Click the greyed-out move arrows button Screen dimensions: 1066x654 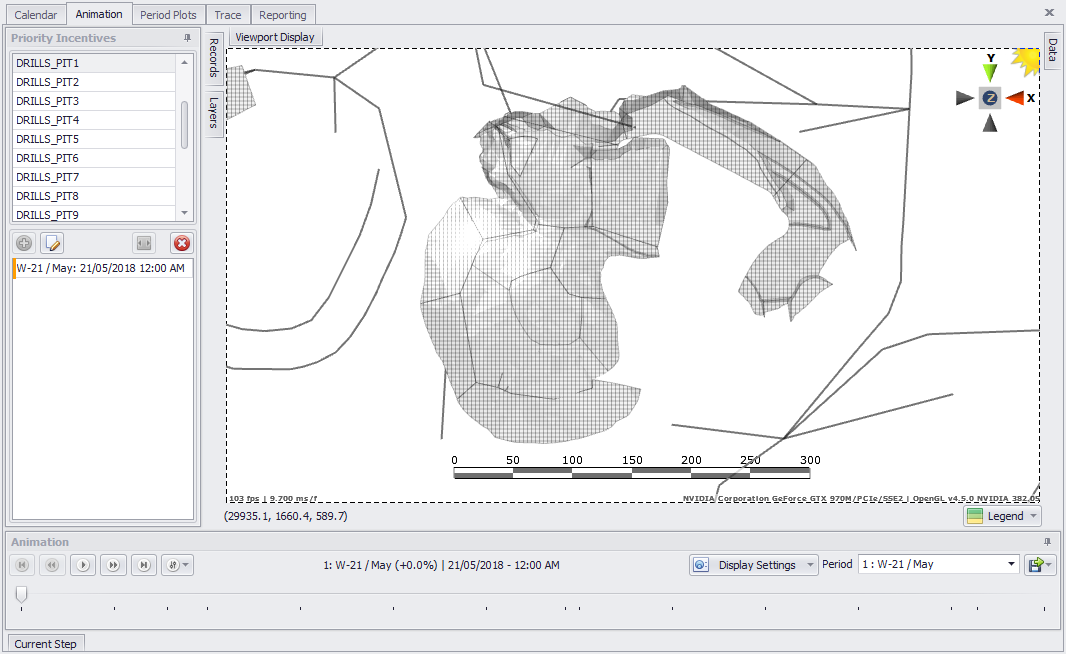click(x=143, y=243)
